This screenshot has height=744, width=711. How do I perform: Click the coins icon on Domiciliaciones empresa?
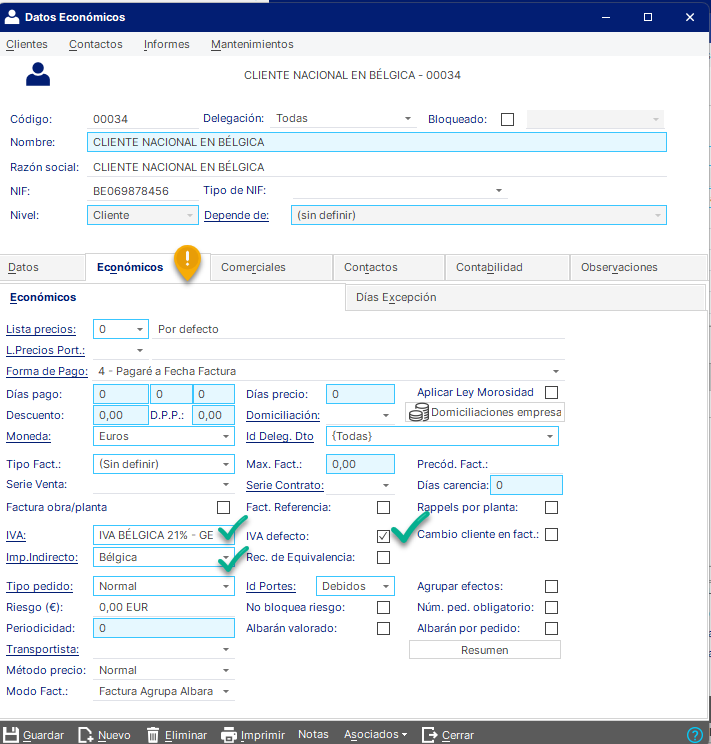point(419,412)
